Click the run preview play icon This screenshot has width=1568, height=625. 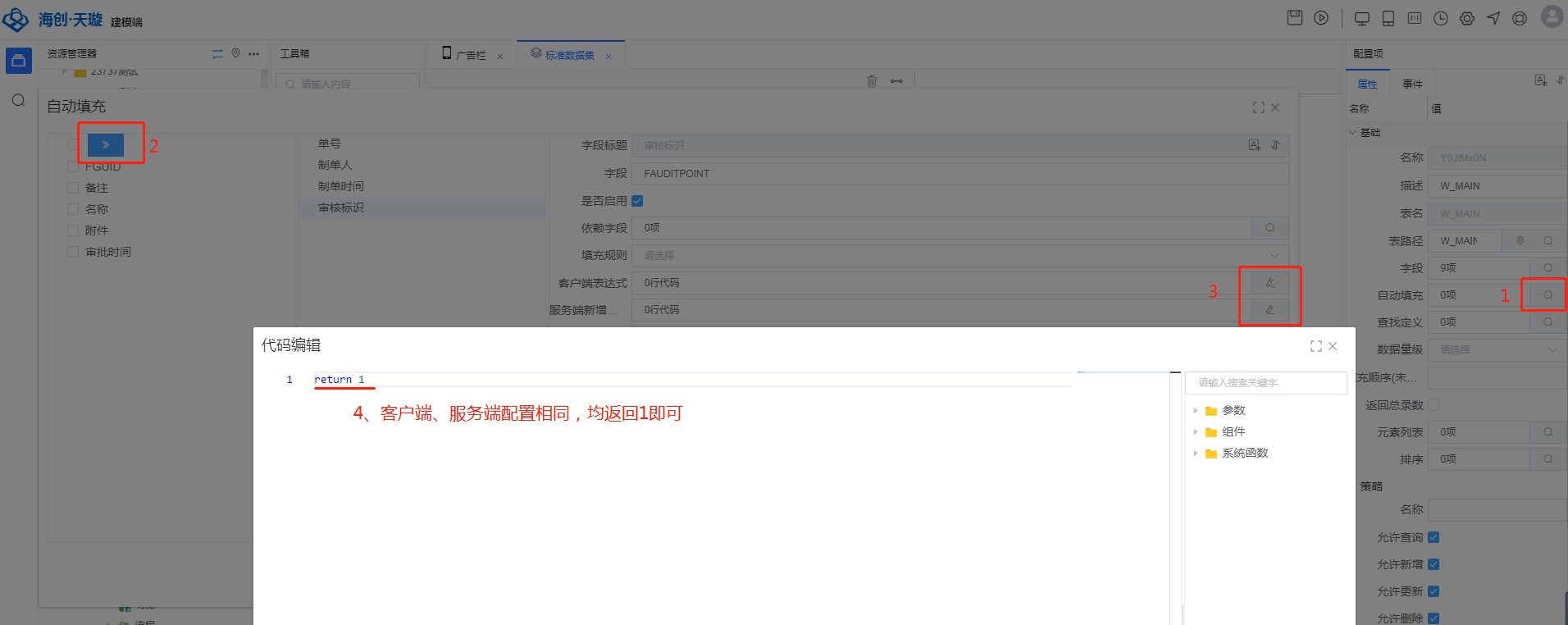tap(1321, 18)
